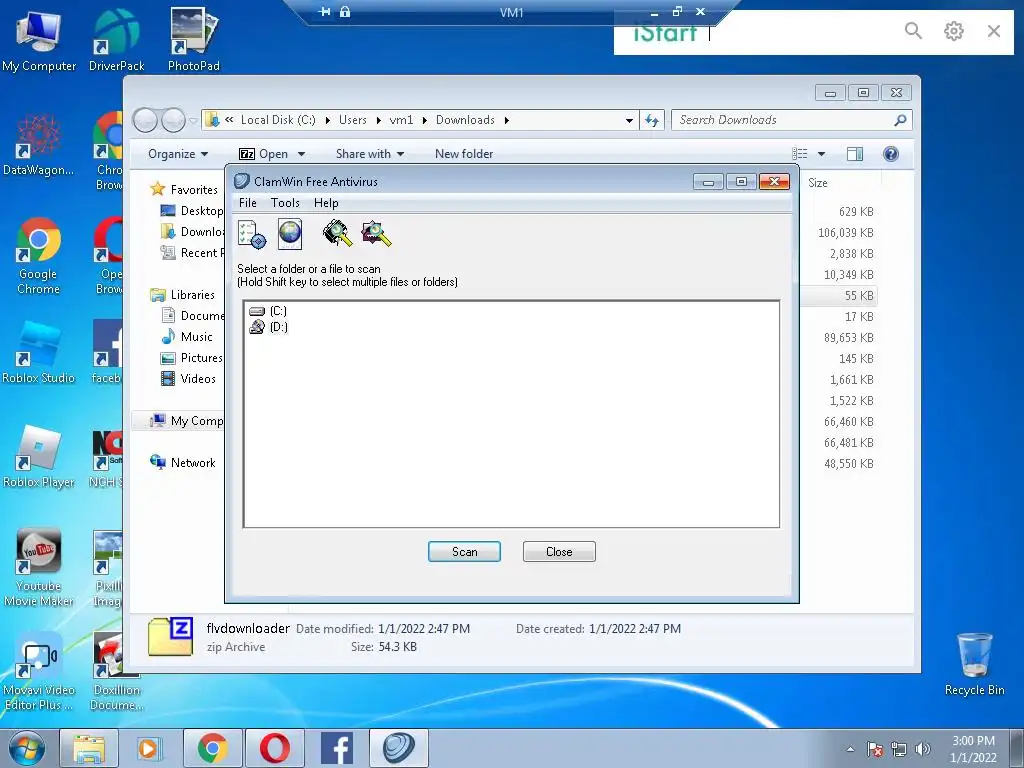The image size is (1024, 768).
Task: Open the Recycle Bin
Action: pyautogui.click(x=974, y=664)
